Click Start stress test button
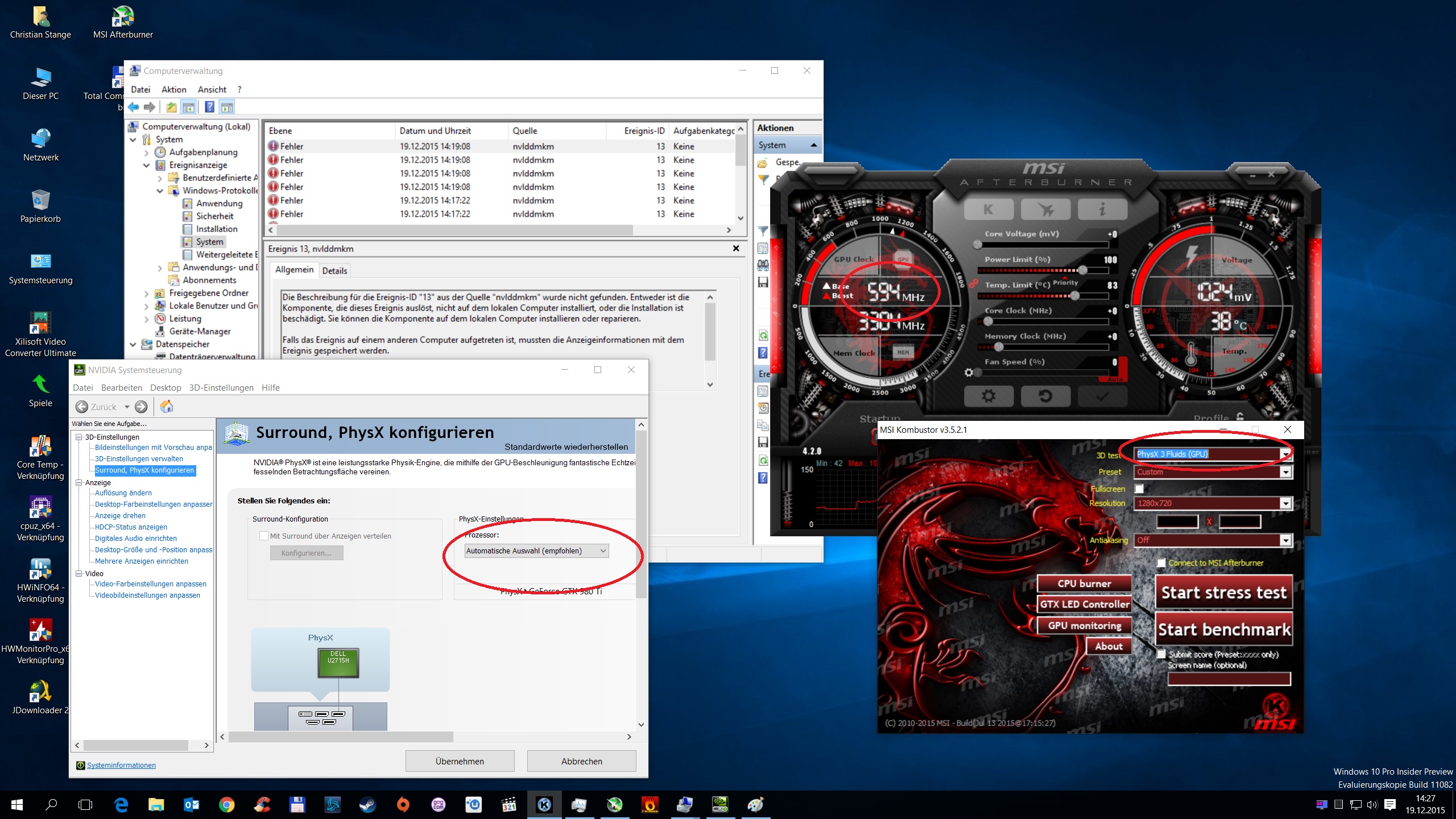 click(x=1223, y=592)
